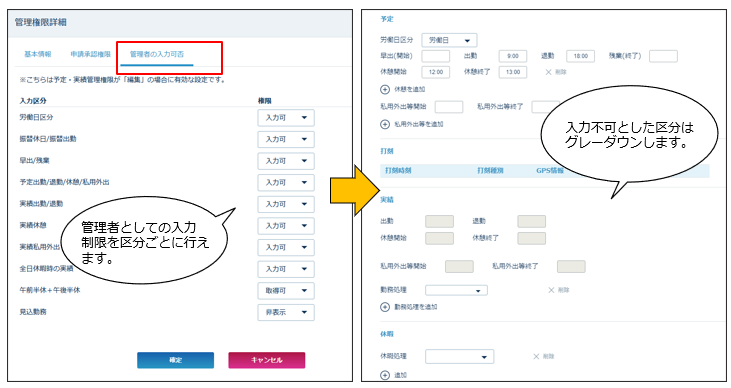Image resolution: width=731 pixels, height=388 pixels.
Task: Click the 見込勤務 row label
Action: (33, 312)
